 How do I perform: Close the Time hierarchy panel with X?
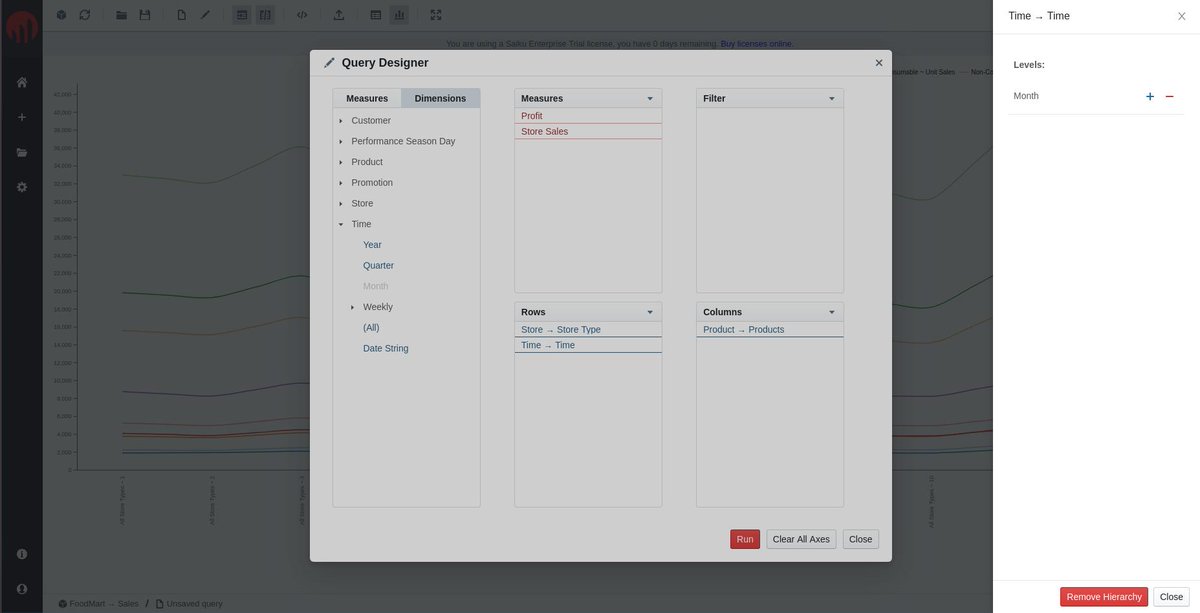point(1182,16)
